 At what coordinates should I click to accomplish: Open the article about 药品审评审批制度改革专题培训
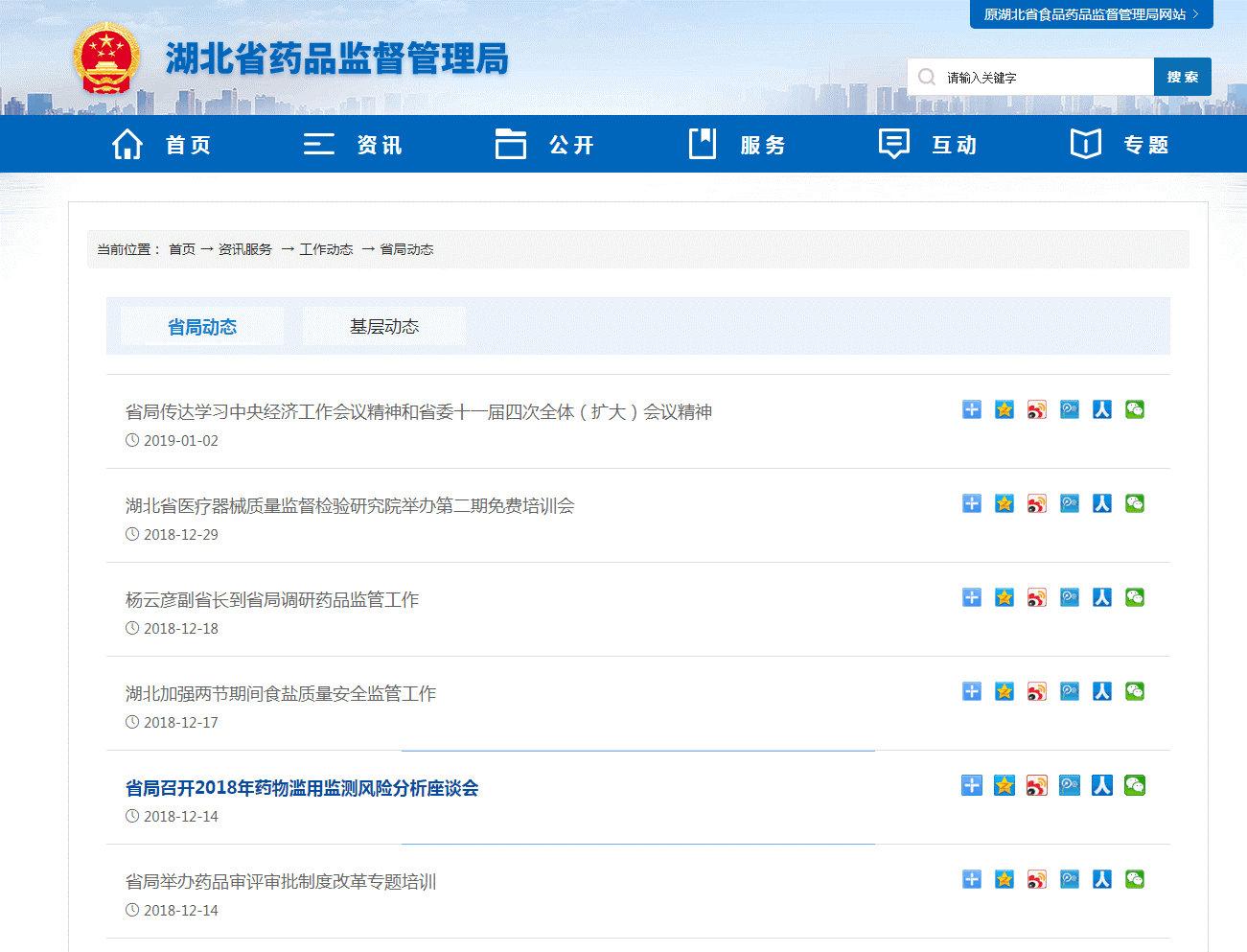281,881
